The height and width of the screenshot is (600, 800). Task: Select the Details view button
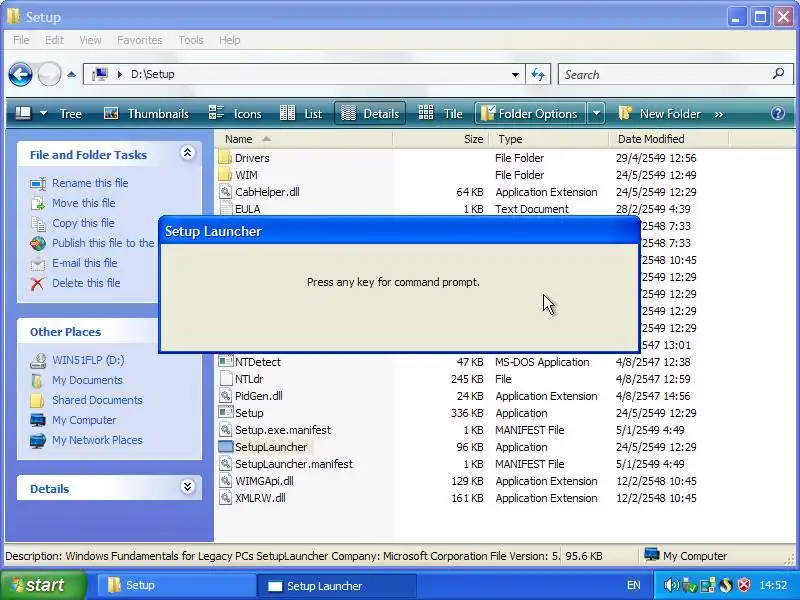click(370, 113)
